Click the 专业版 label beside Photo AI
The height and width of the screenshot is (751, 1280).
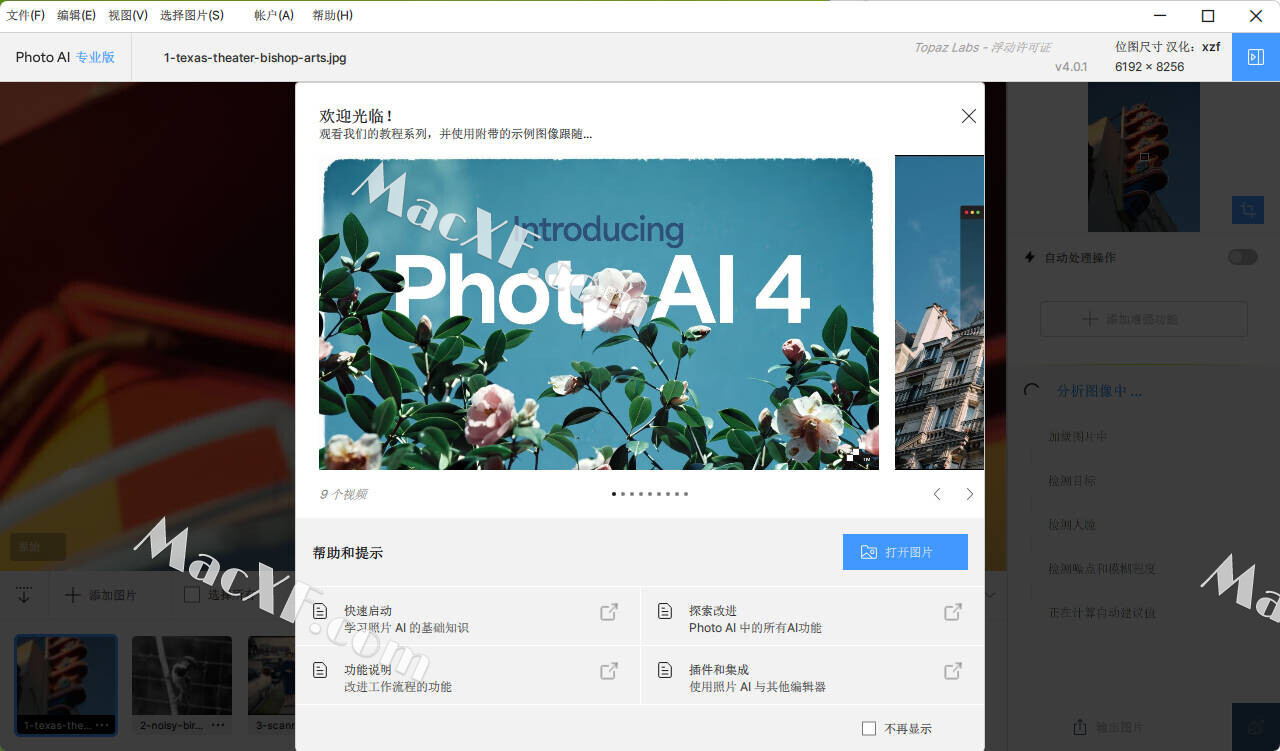[x=95, y=57]
